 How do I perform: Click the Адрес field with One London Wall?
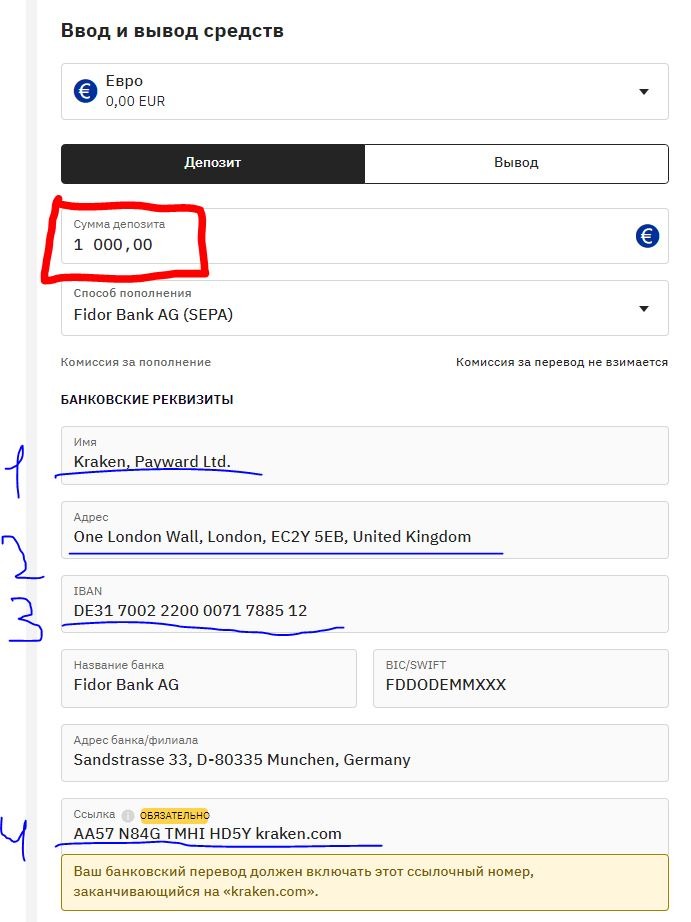coord(365,530)
